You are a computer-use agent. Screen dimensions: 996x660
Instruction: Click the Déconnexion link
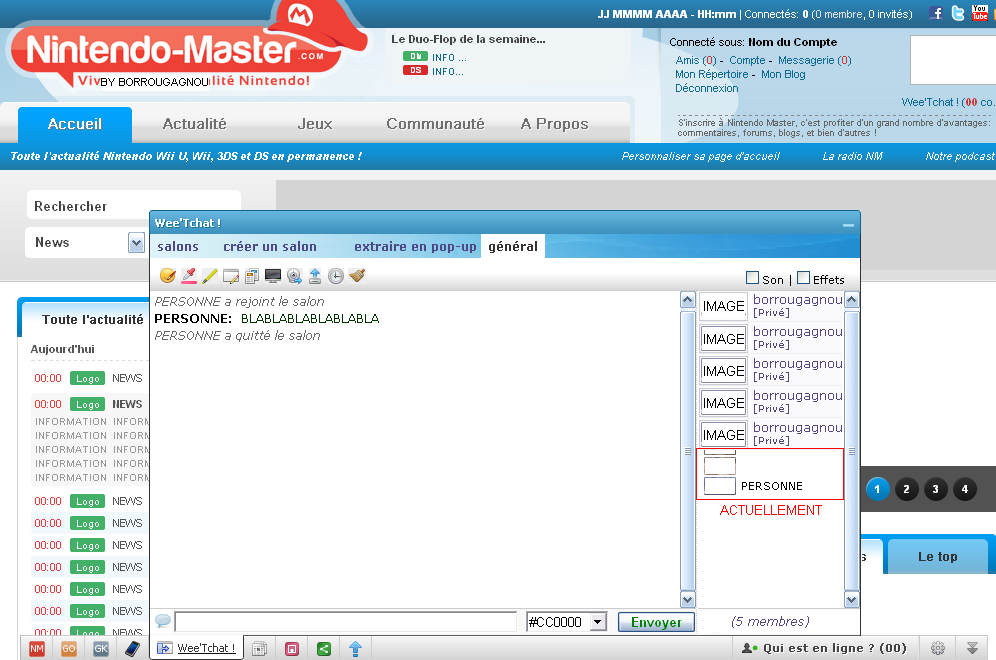[x=706, y=88]
